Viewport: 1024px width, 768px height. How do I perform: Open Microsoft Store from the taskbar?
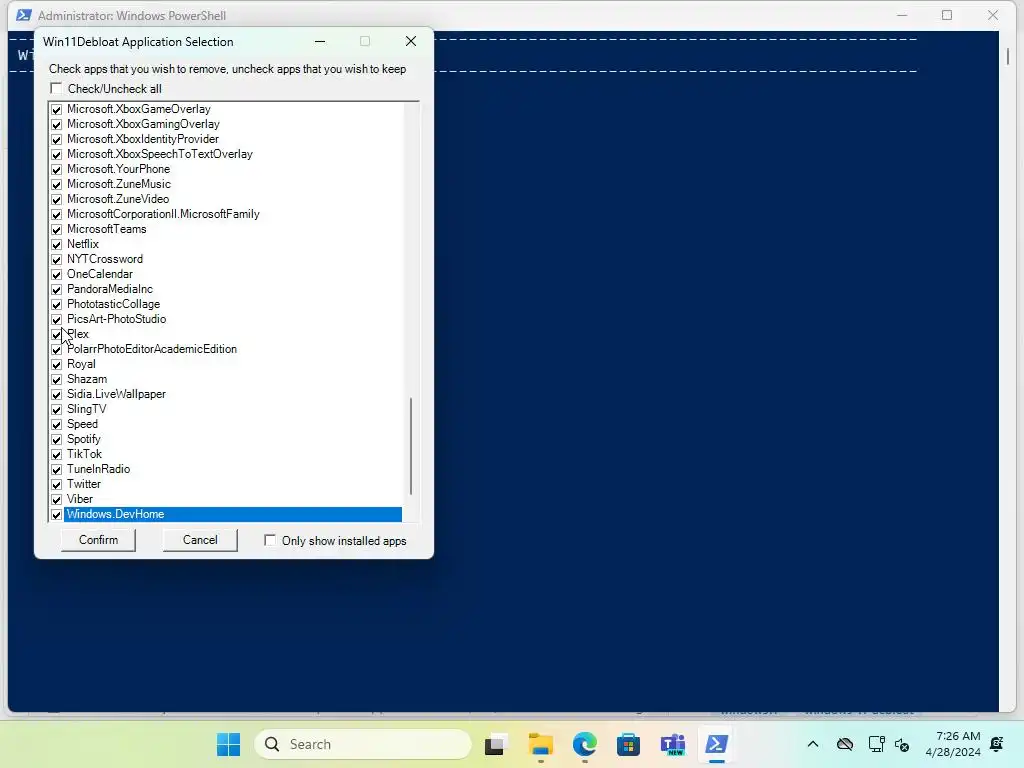point(628,744)
